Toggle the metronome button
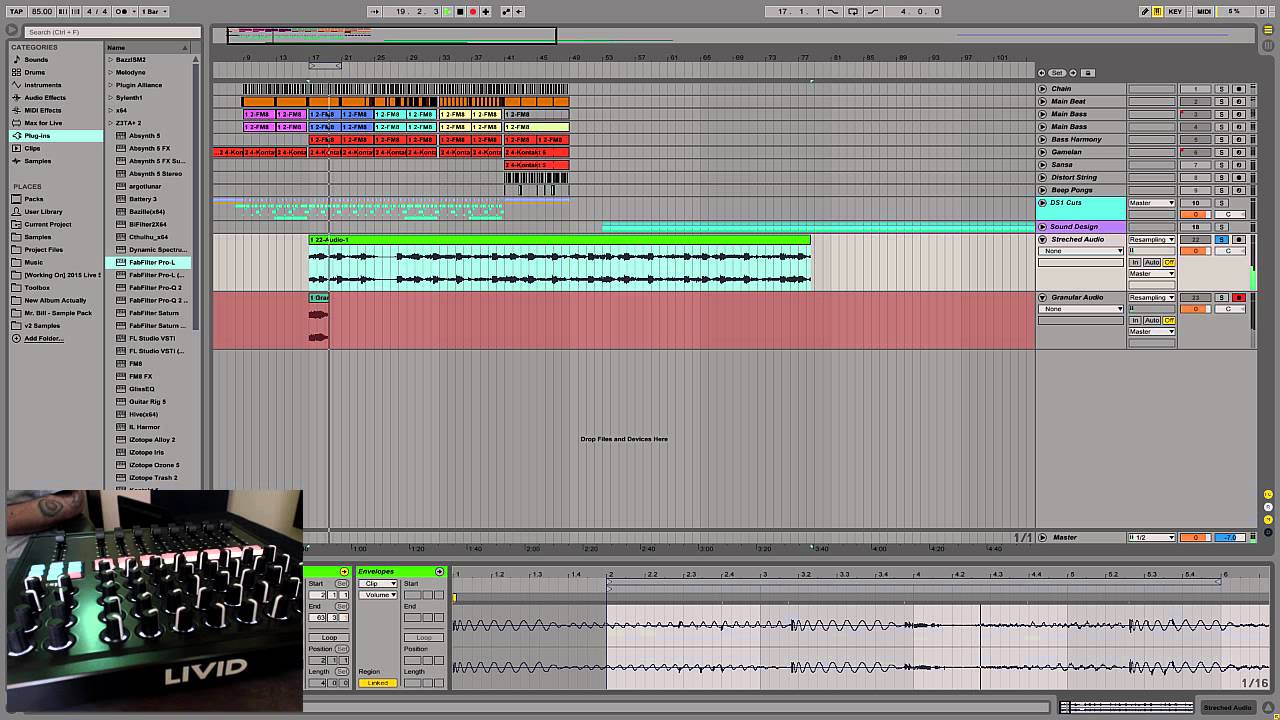Viewport: 1280px width, 720px height. 123,11
